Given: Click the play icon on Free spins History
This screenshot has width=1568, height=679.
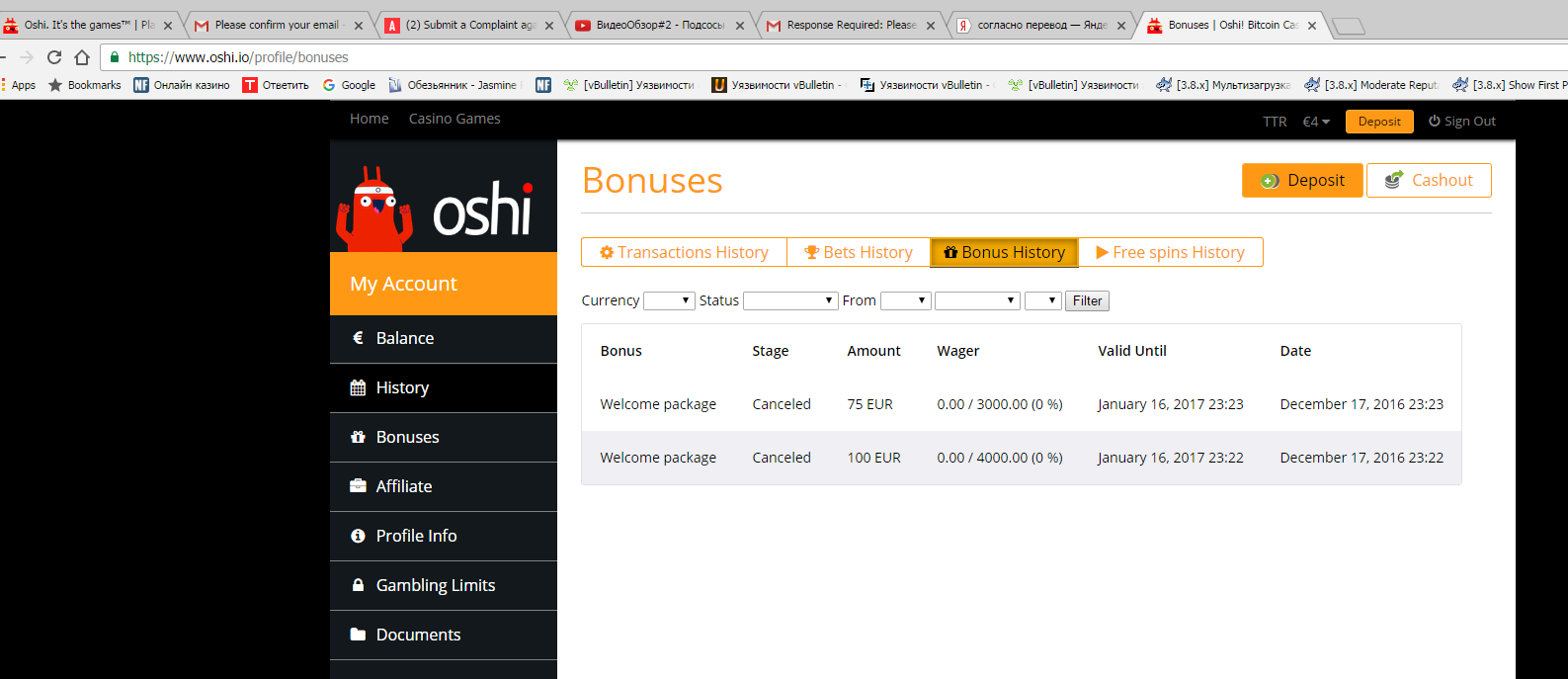Looking at the screenshot, I should point(1102,252).
